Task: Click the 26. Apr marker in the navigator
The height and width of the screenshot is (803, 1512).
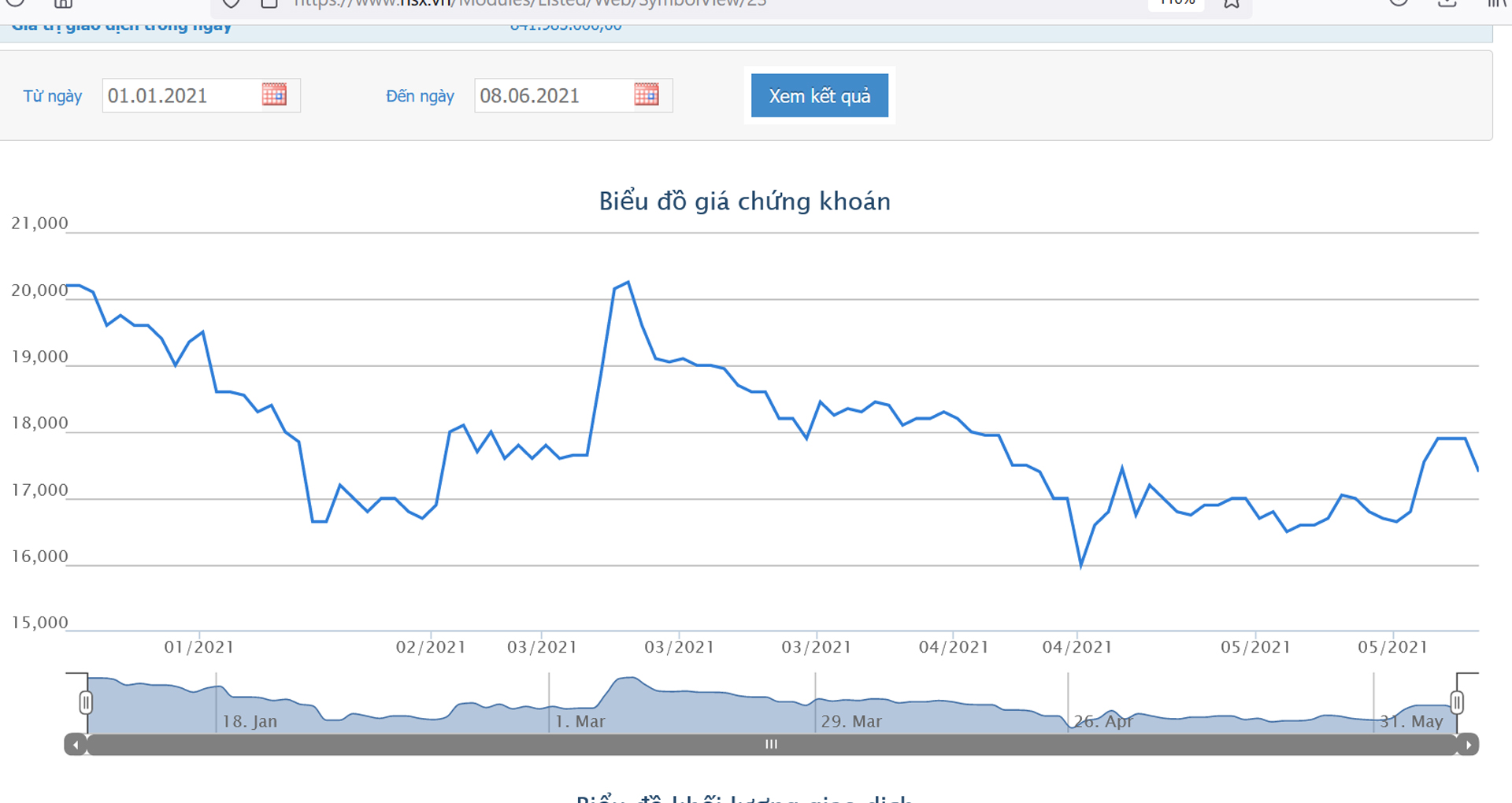Action: (1103, 721)
